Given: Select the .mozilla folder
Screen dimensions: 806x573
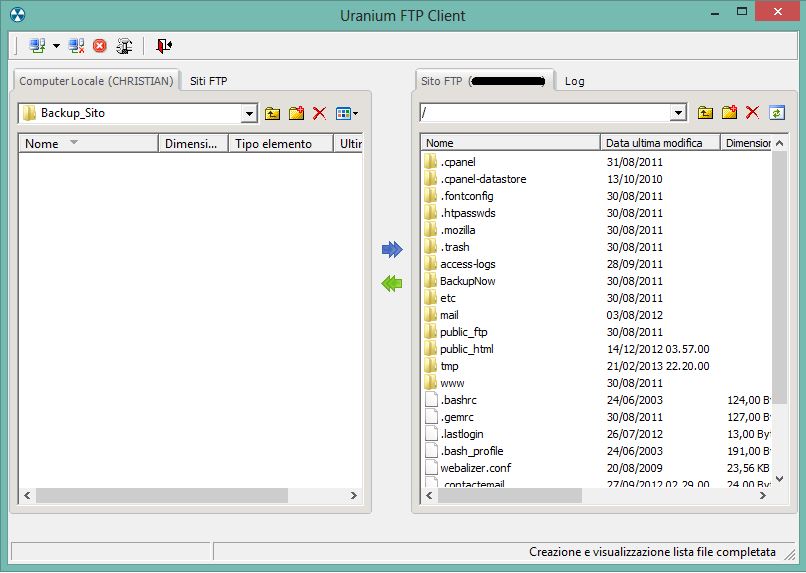Looking at the screenshot, I should coord(457,230).
